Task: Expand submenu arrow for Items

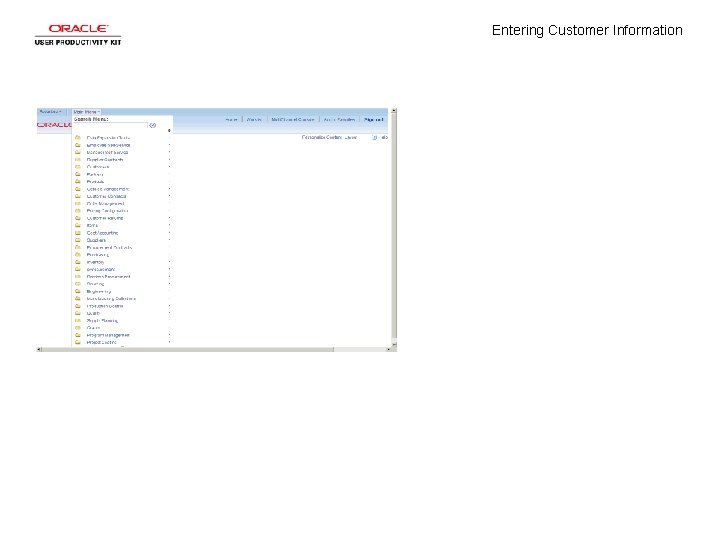Action: [169, 225]
